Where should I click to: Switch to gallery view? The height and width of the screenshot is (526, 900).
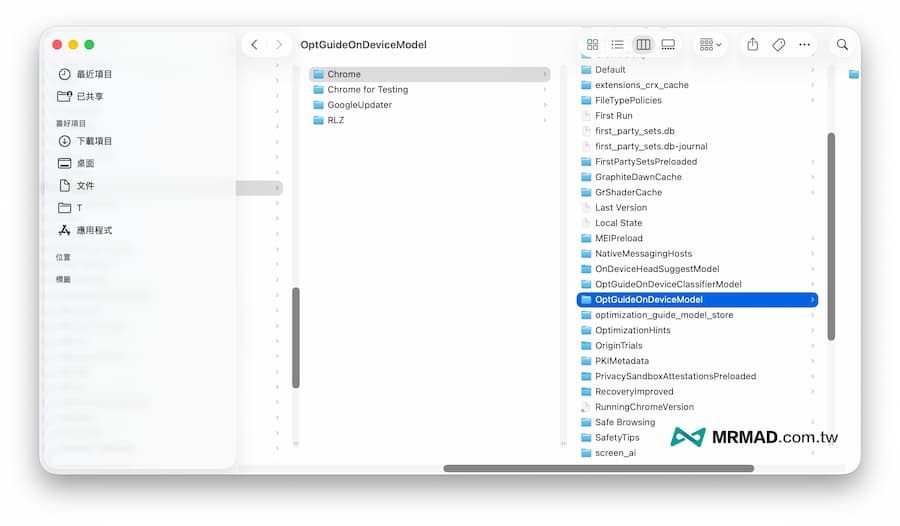(x=668, y=44)
